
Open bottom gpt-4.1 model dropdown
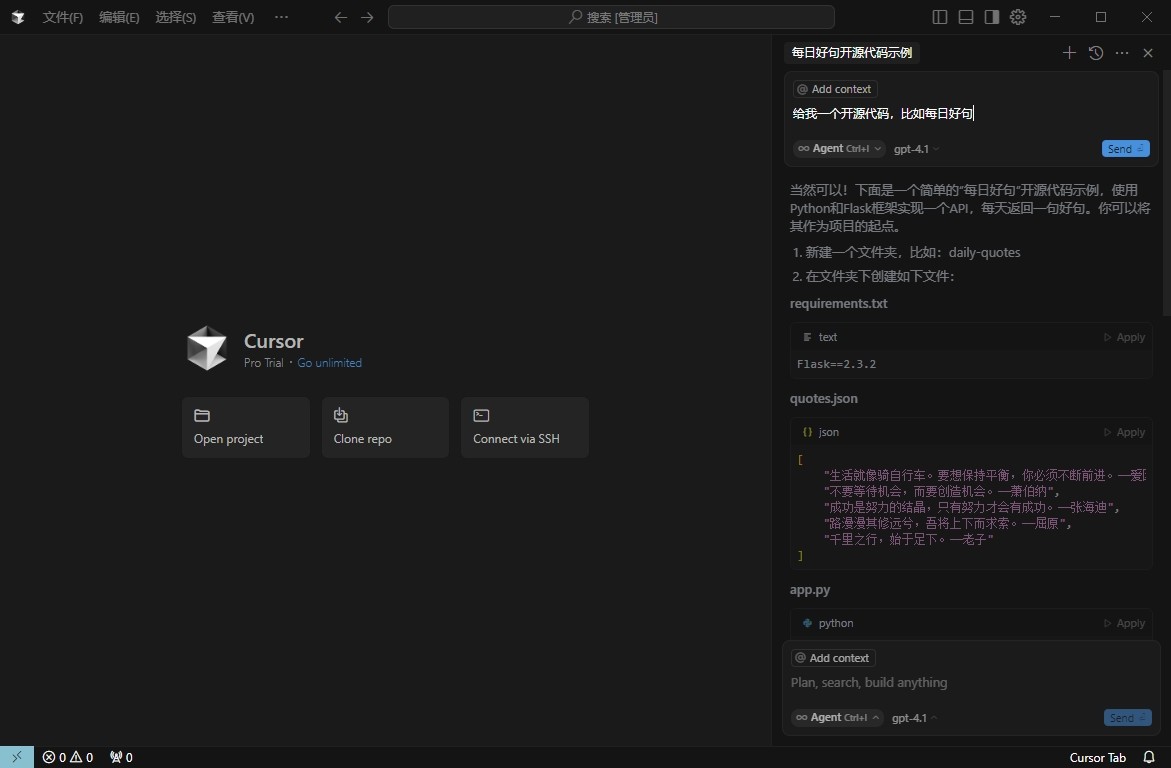(914, 718)
